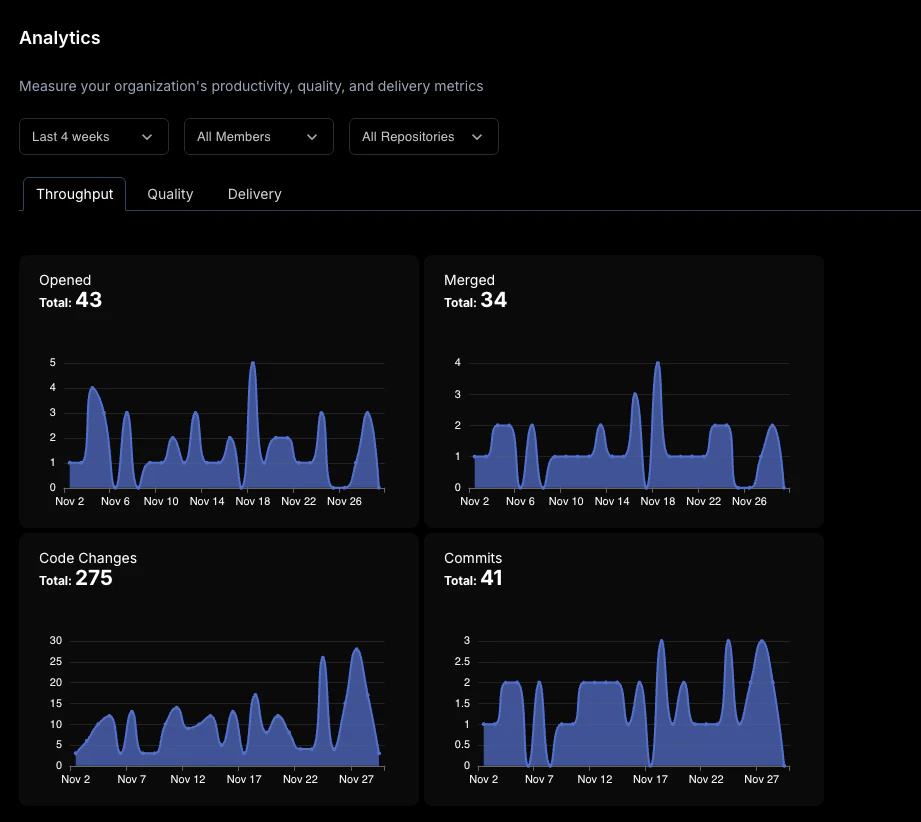Click the Opened total value 43
921x822 pixels.
(89, 300)
